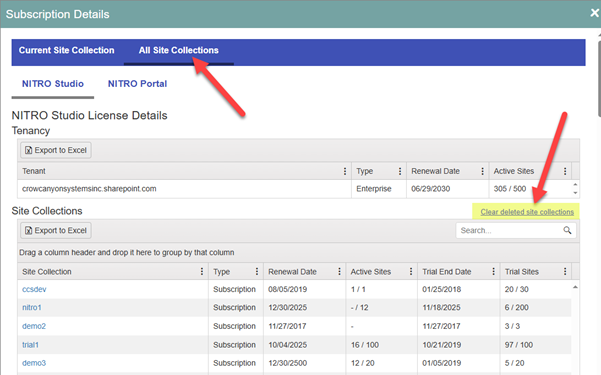Click the Clear deleted site collections link
Screen dimensions: 601x375
527,212
